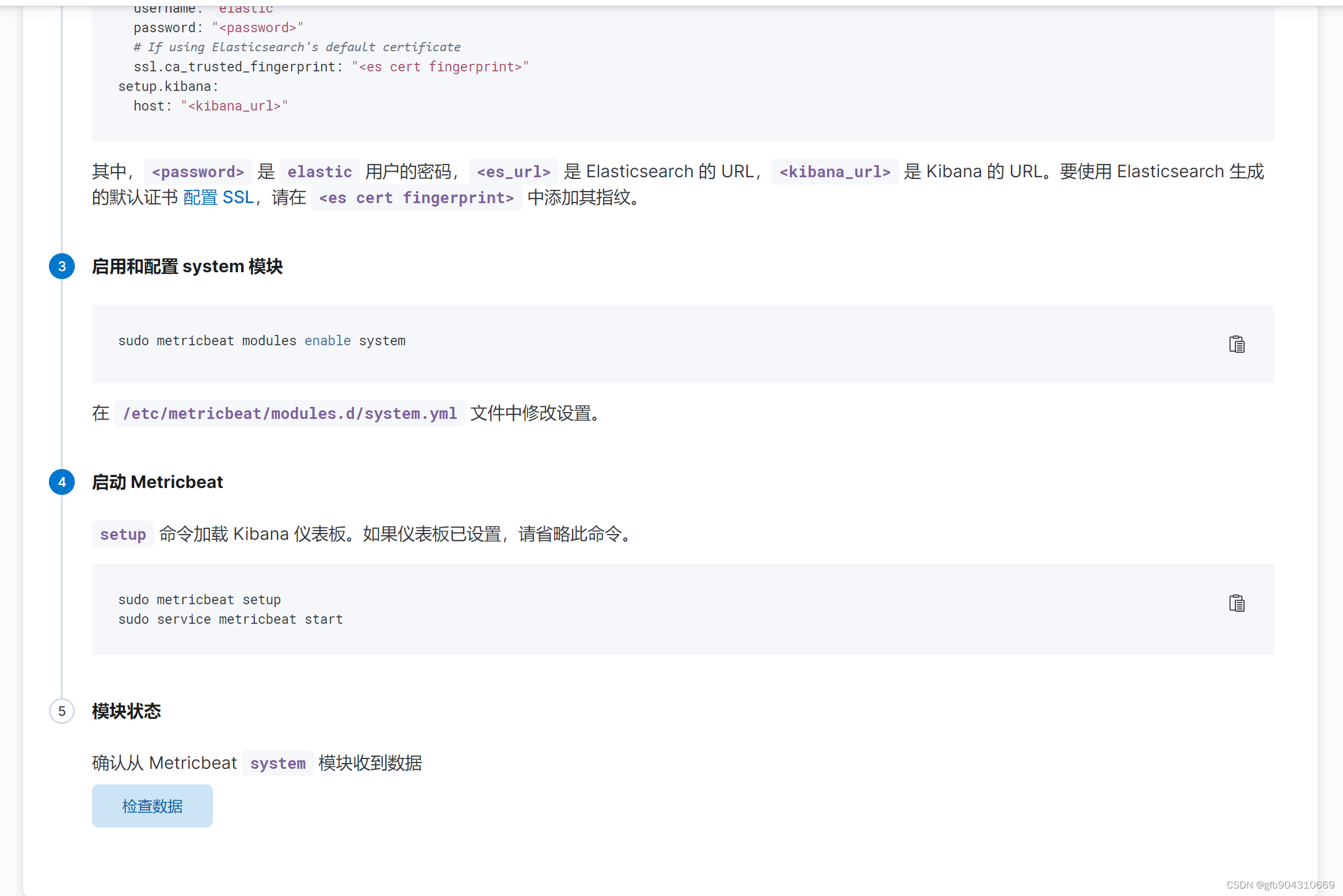Click the 启用和配置 system 模块 heading
The width and height of the screenshot is (1343, 896).
click(x=188, y=266)
